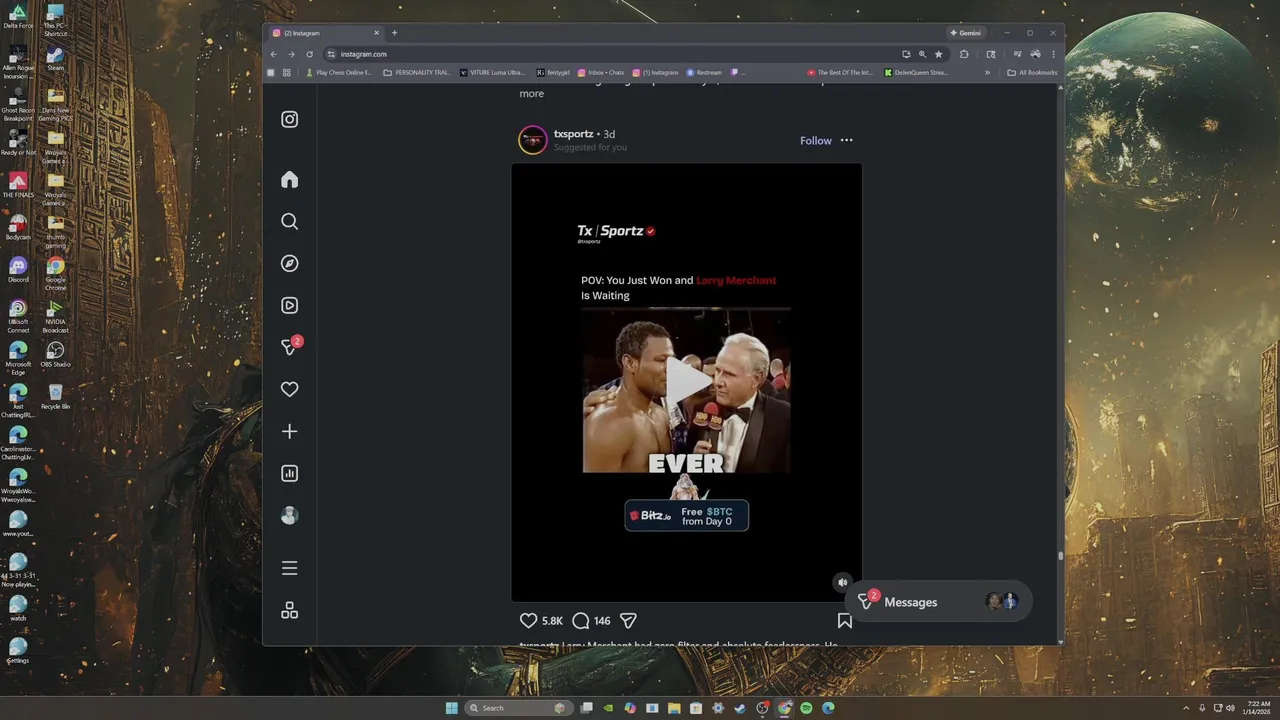This screenshot has width=1280, height=720.
Task: Click the 5.8K likes count
Action: click(x=552, y=621)
